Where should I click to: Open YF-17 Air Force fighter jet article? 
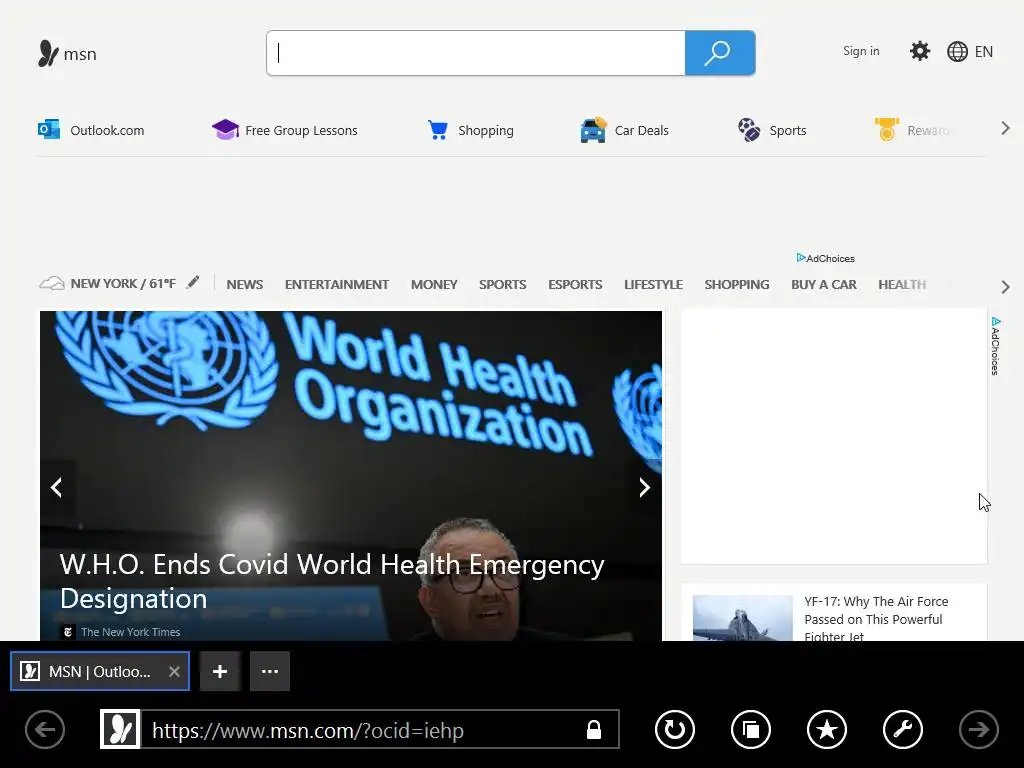(876, 618)
